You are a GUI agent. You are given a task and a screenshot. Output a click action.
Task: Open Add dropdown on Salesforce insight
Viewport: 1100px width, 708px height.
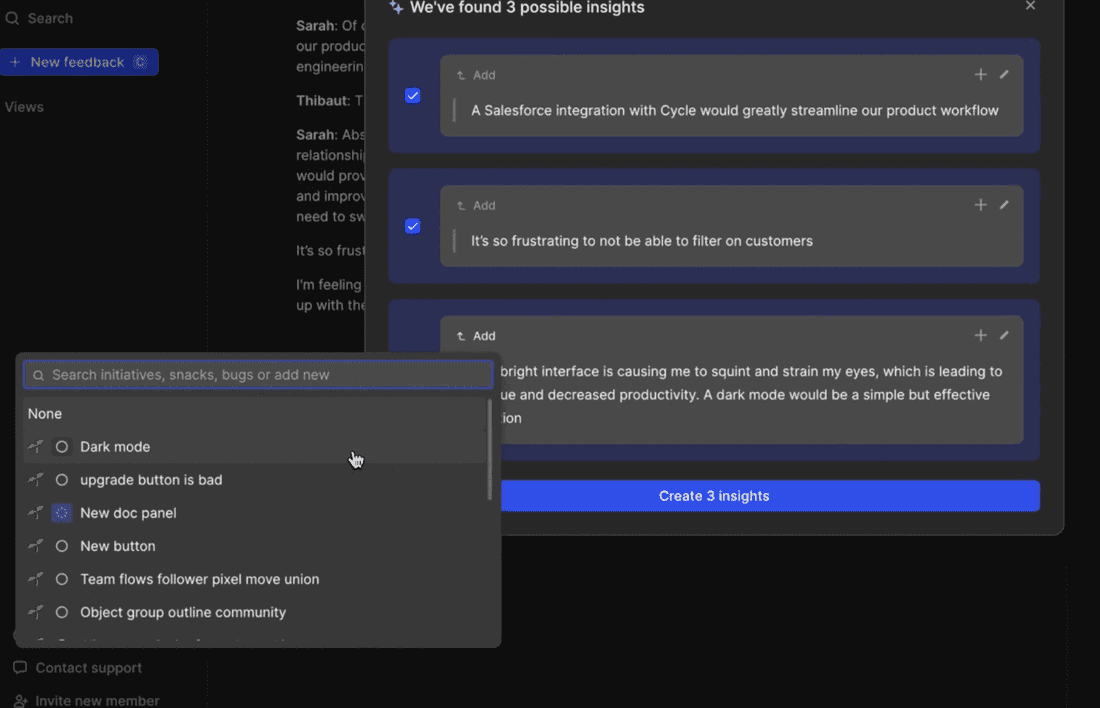(476, 75)
